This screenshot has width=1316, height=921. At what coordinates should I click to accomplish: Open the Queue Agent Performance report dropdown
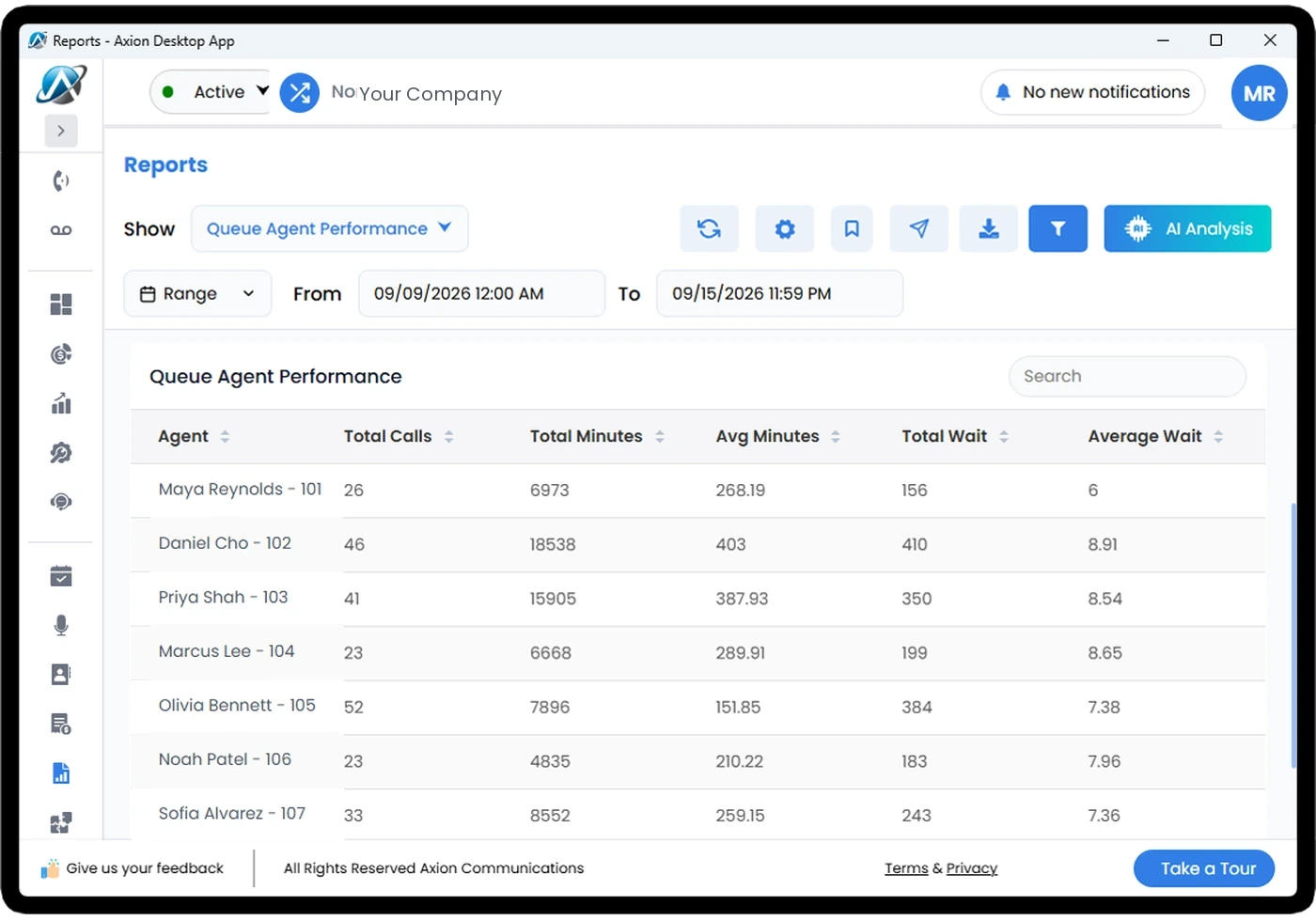[330, 228]
